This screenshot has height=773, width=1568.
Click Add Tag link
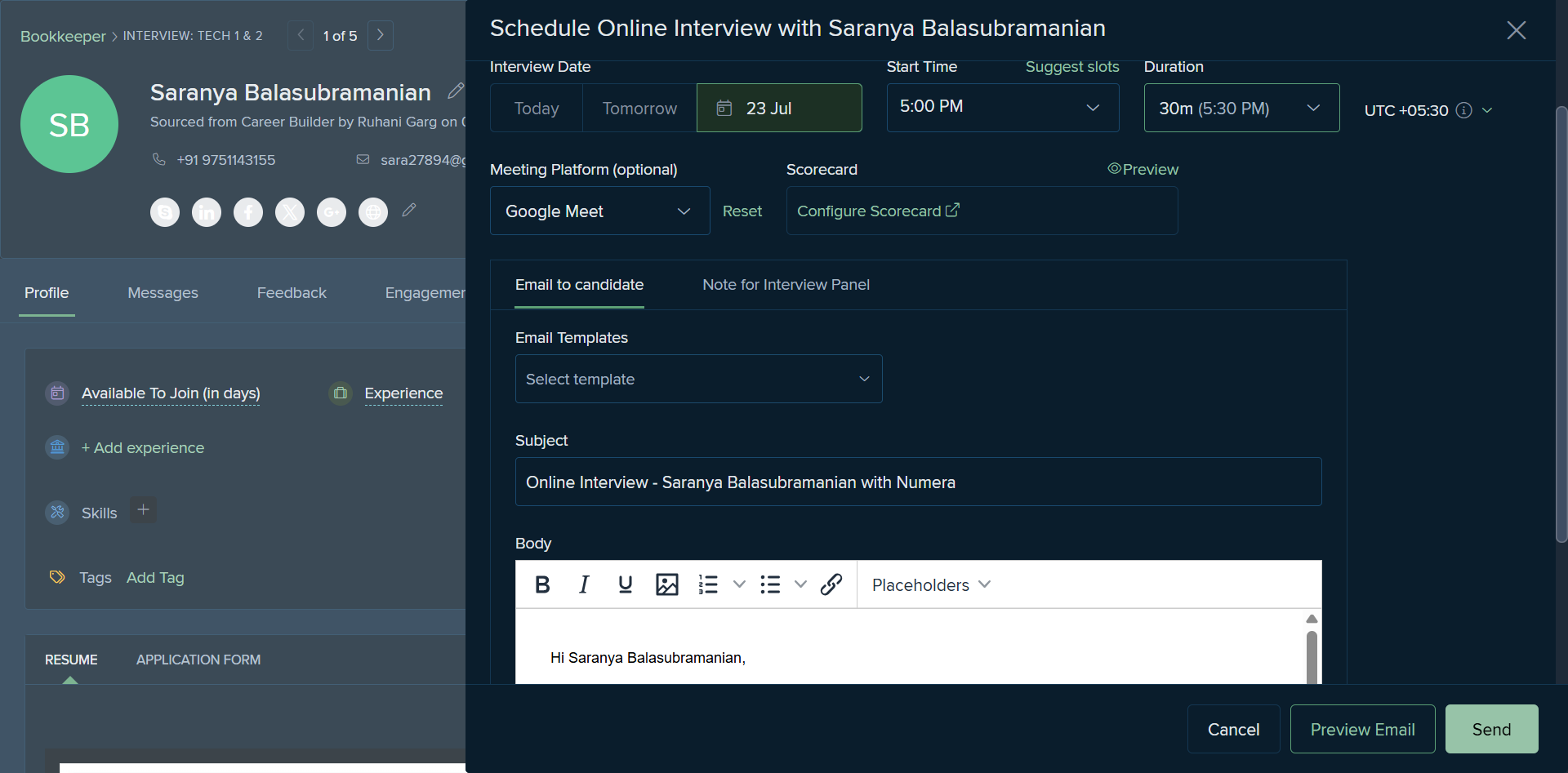pos(155,578)
